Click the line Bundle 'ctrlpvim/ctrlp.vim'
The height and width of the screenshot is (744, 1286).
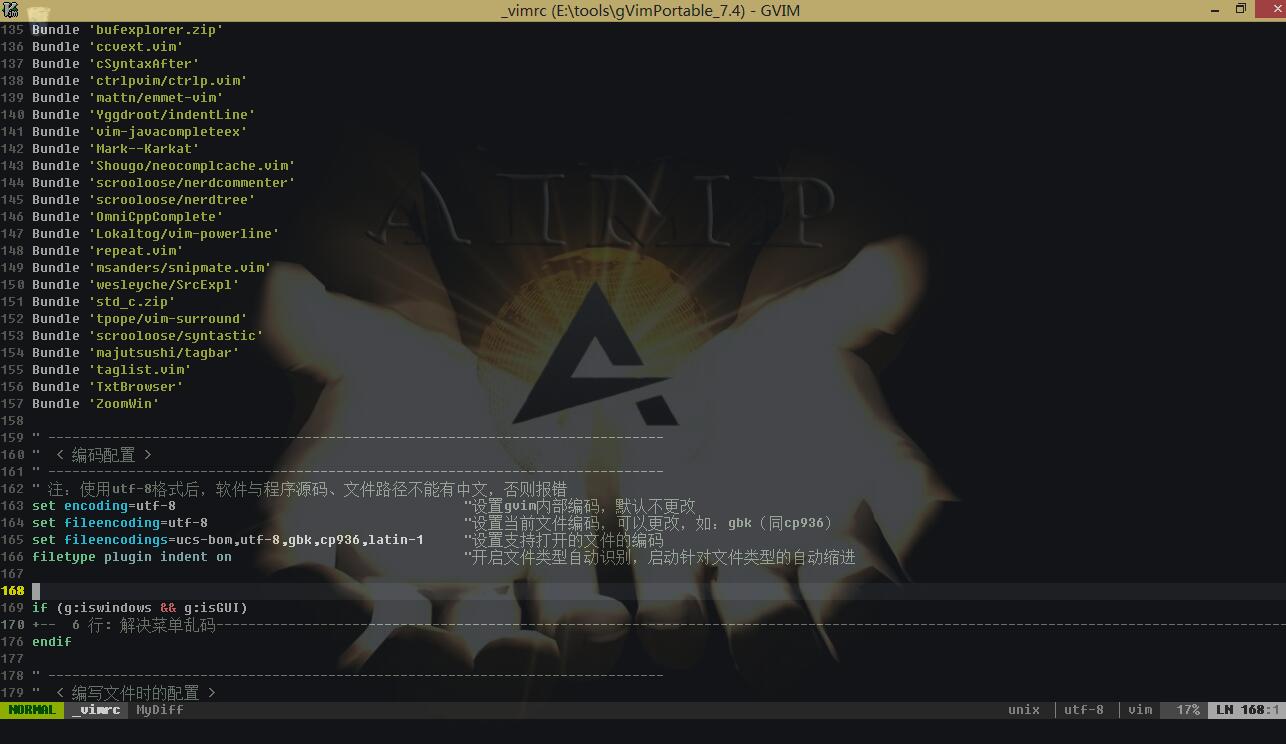click(140, 81)
